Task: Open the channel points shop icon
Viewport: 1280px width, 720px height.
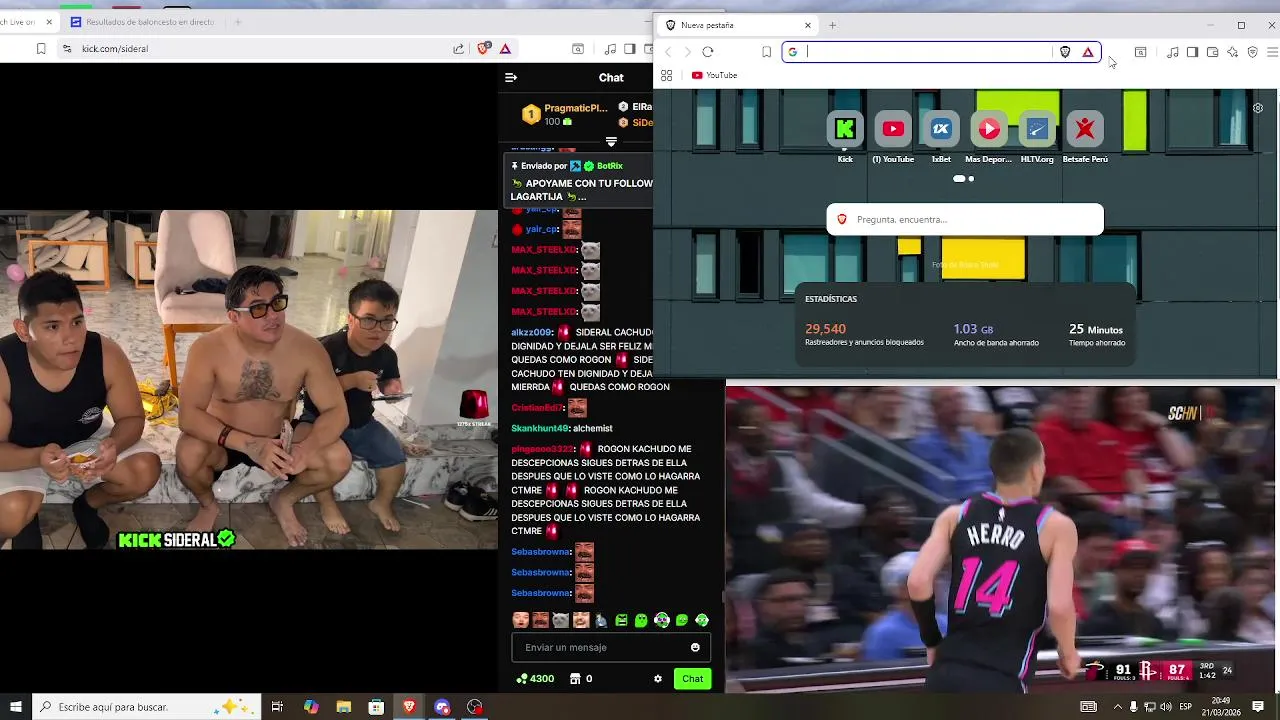Action: (x=576, y=678)
